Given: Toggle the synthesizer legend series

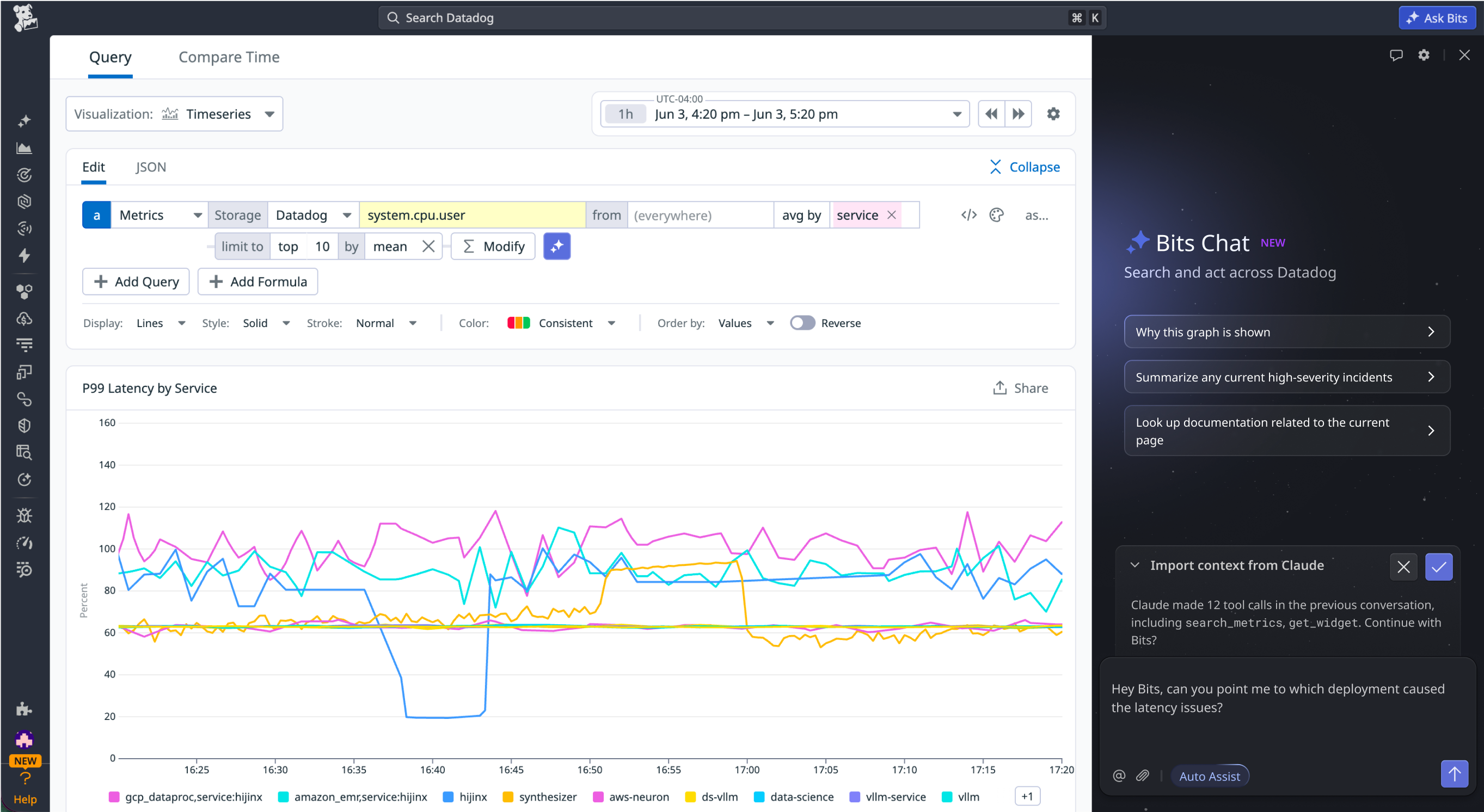Looking at the screenshot, I should pos(539,797).
